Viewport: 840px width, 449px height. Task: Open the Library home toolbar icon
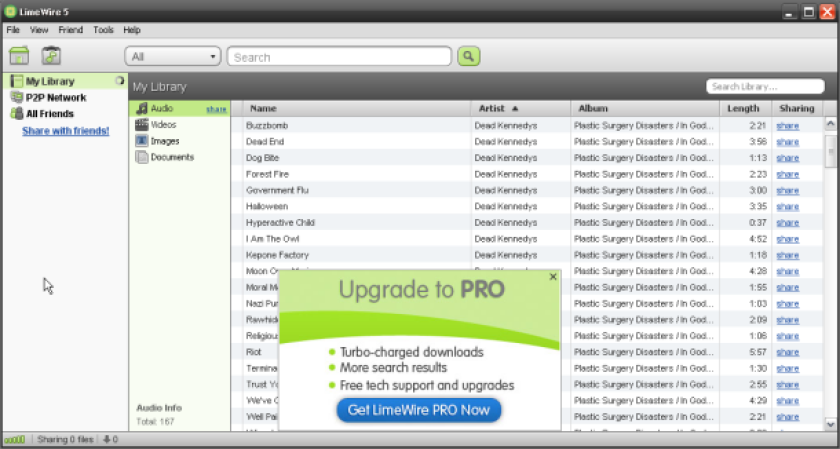19,56
